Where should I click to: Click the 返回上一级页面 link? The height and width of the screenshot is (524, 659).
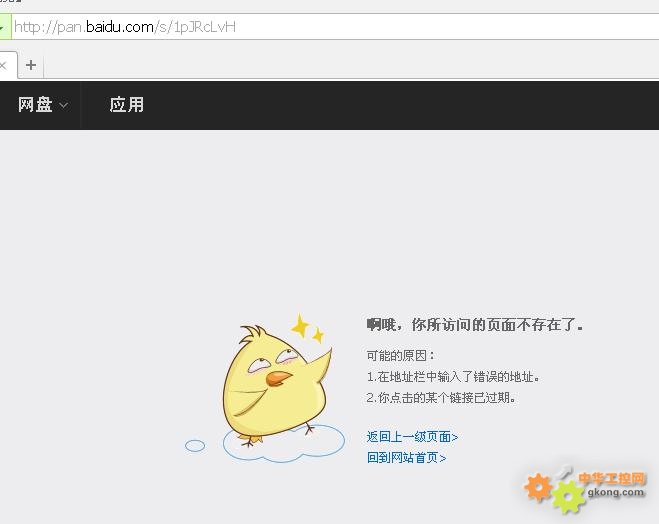(x=412, y=437)
